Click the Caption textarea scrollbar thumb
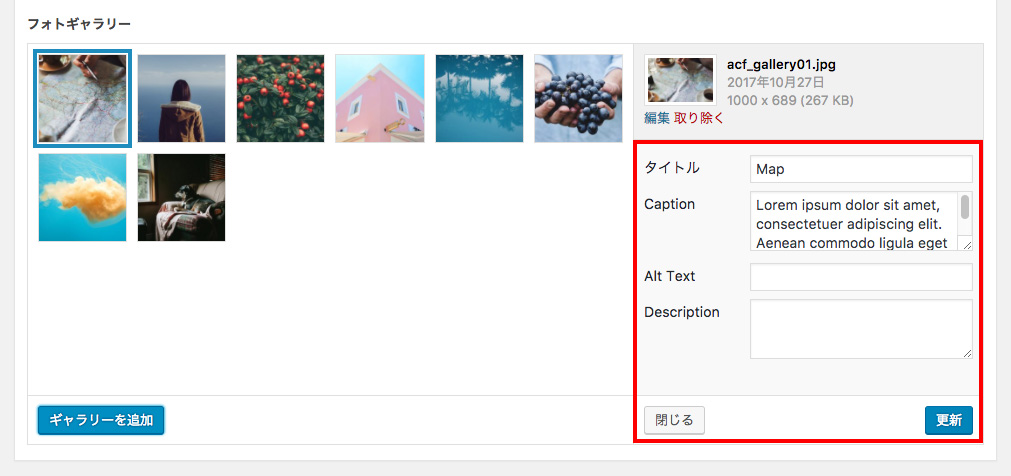This screenshot has height=476, width=1011. 965,207
